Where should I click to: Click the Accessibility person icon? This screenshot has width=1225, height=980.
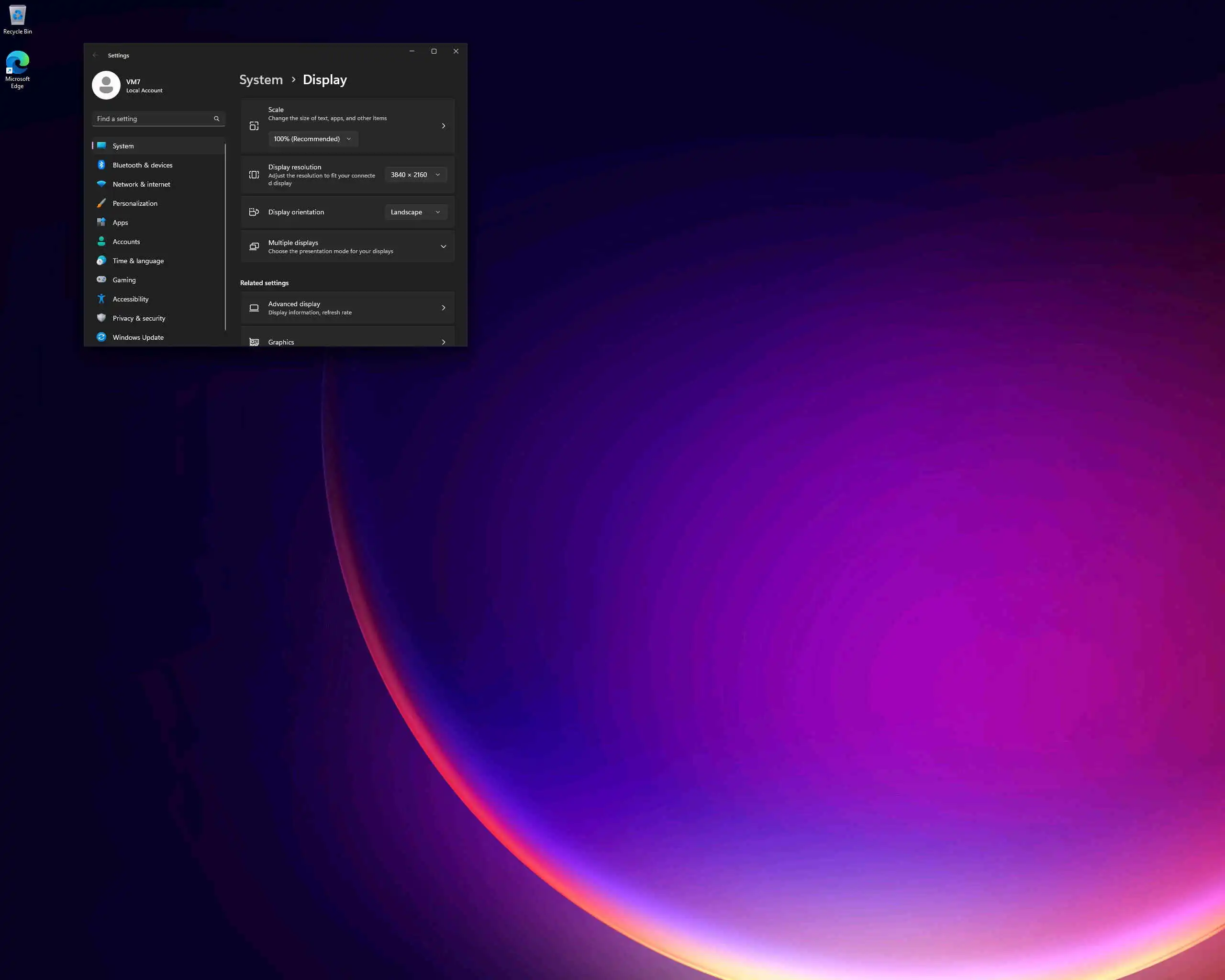click(x=101, y=299)
